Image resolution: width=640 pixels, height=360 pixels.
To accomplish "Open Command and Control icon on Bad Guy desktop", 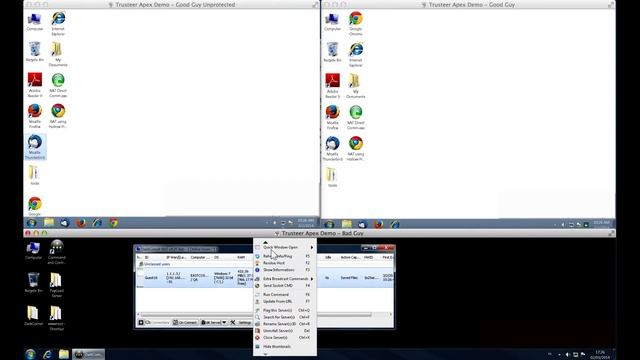I will pyautogui.click(x=57, y=252).
